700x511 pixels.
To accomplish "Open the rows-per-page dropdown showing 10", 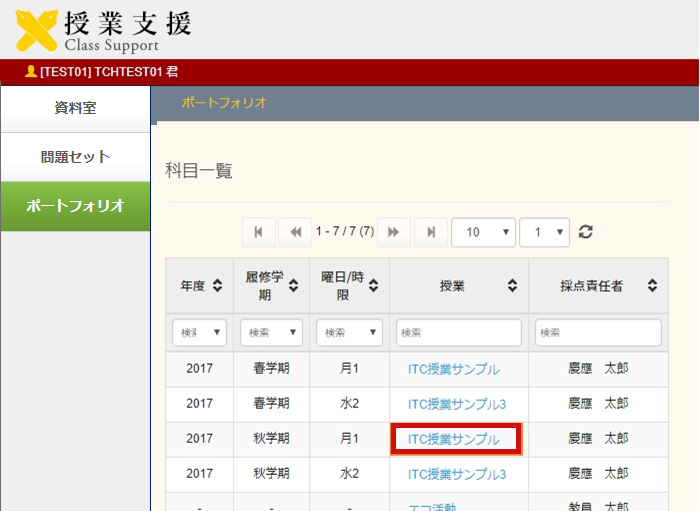I will [483, 232].
